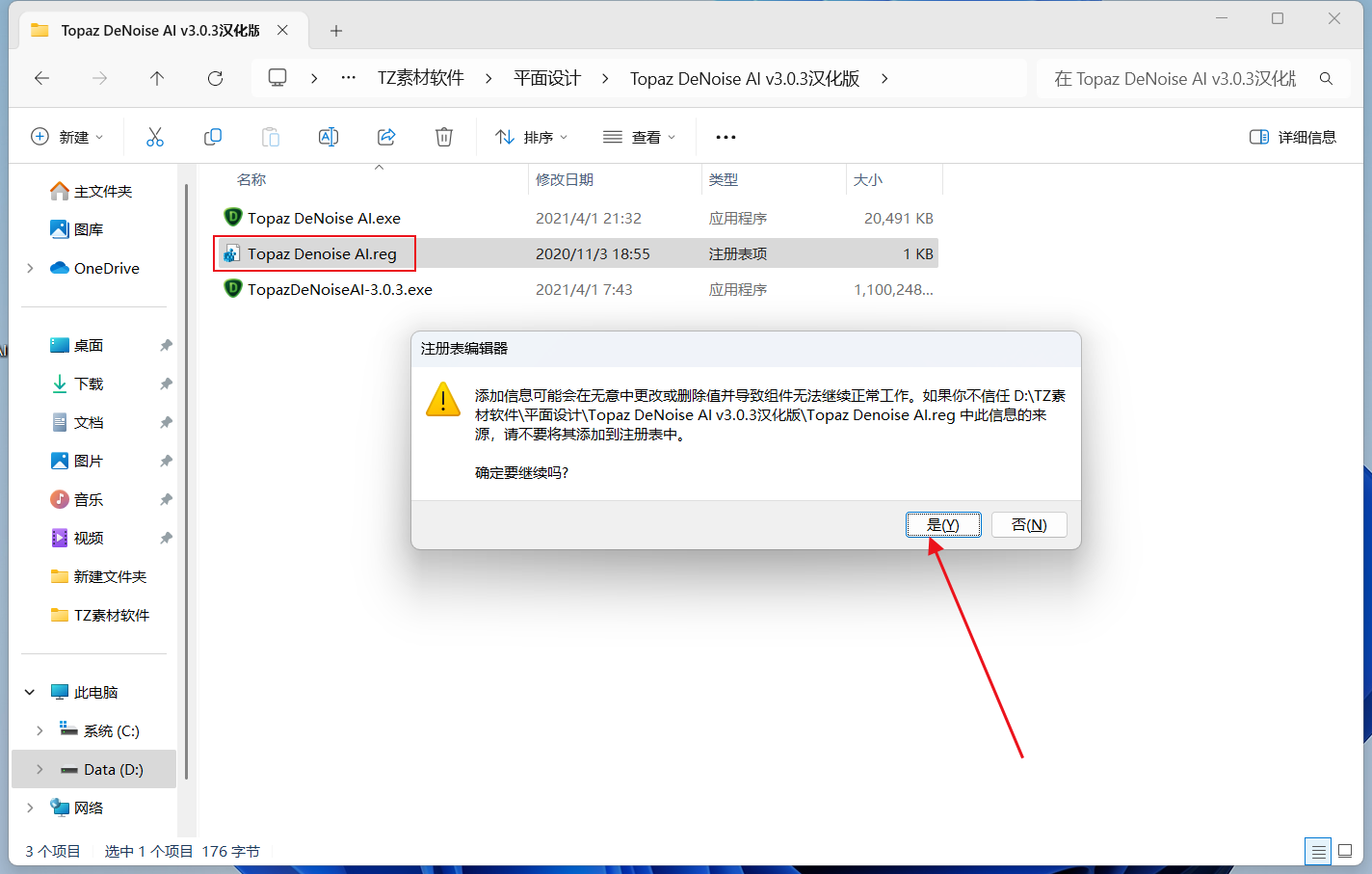Switch to details list view icon
Image resolution: width=1372 pixels, height=874 pixels.
pos(1318,851)
